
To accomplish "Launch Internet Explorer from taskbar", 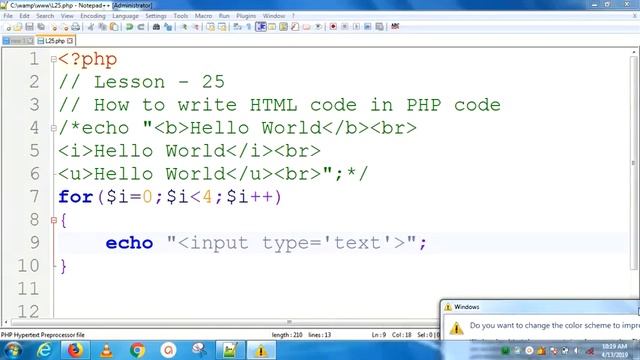I will 44,350.
